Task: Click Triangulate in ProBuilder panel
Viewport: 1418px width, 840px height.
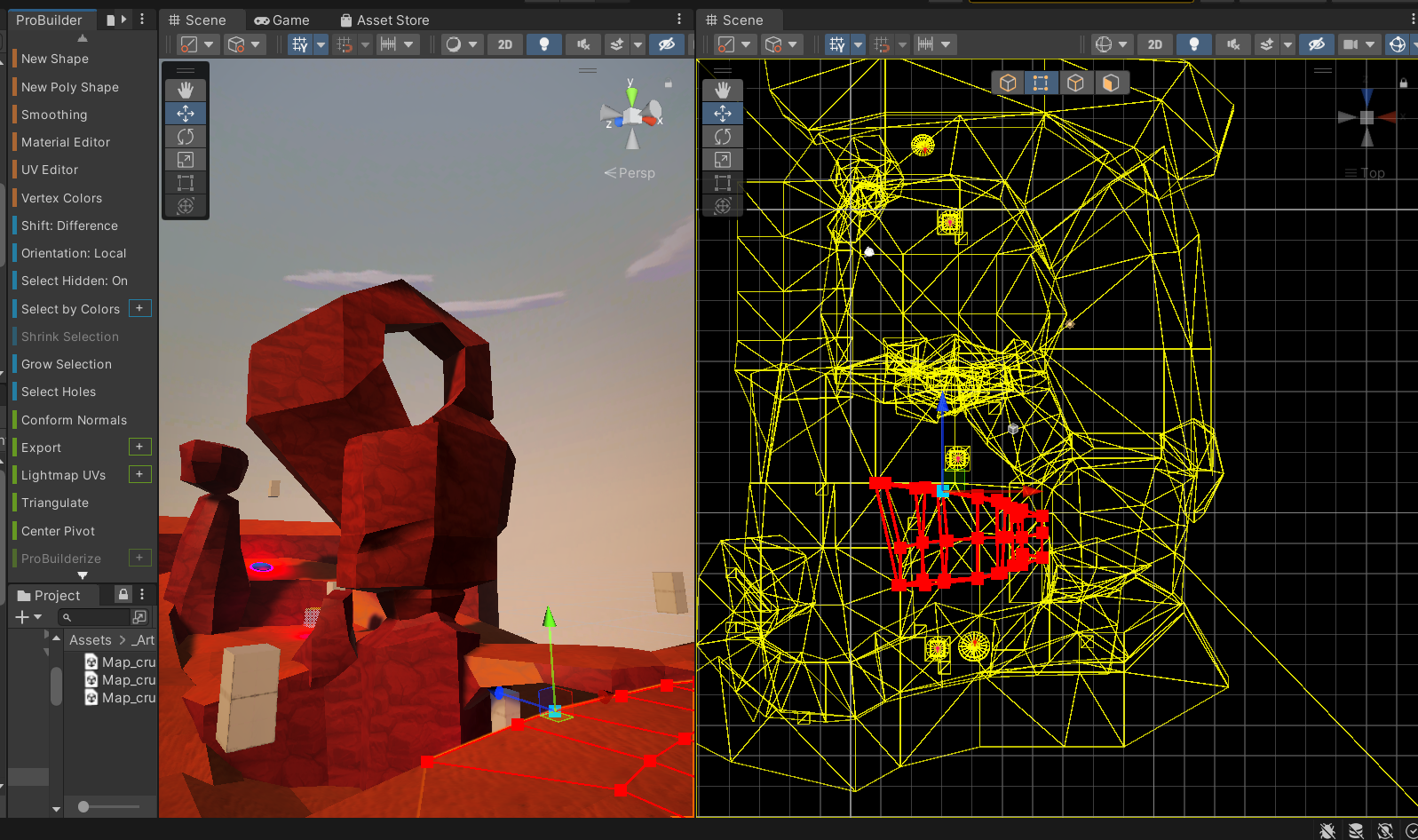Action: click(55, 503)
